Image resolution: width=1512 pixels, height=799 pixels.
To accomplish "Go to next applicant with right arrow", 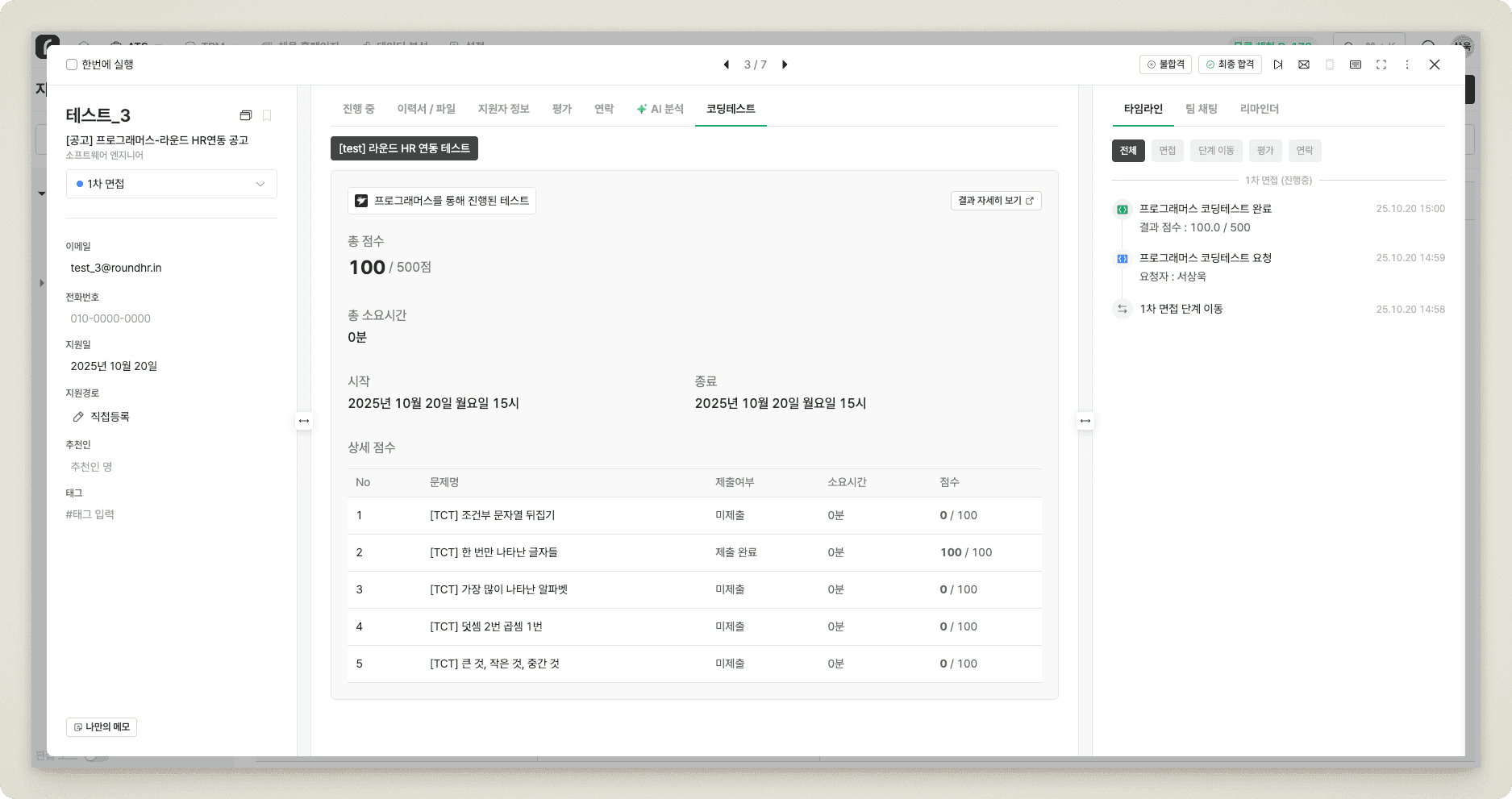I will [785, 65].
